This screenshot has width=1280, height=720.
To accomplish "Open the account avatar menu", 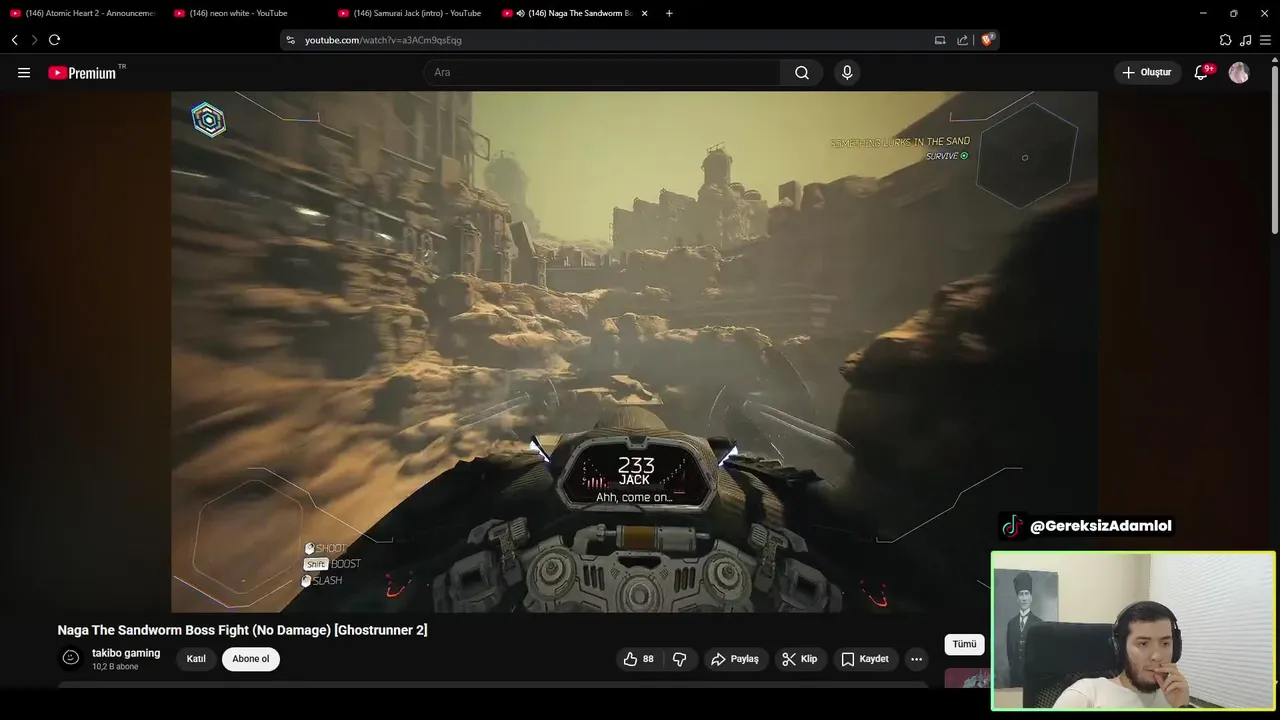I will pos(1239,73).
